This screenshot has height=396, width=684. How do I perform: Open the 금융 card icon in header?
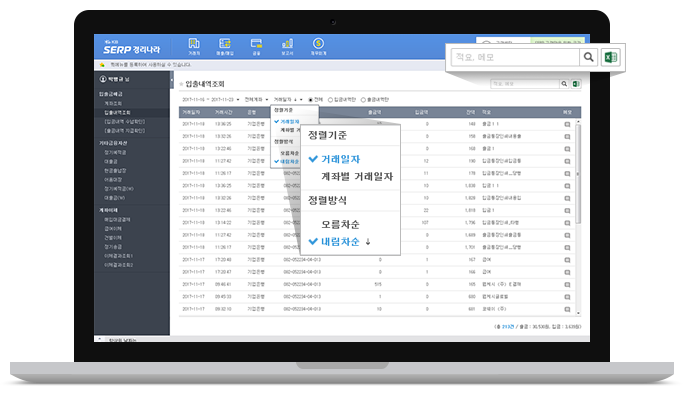tap(256, 44)
